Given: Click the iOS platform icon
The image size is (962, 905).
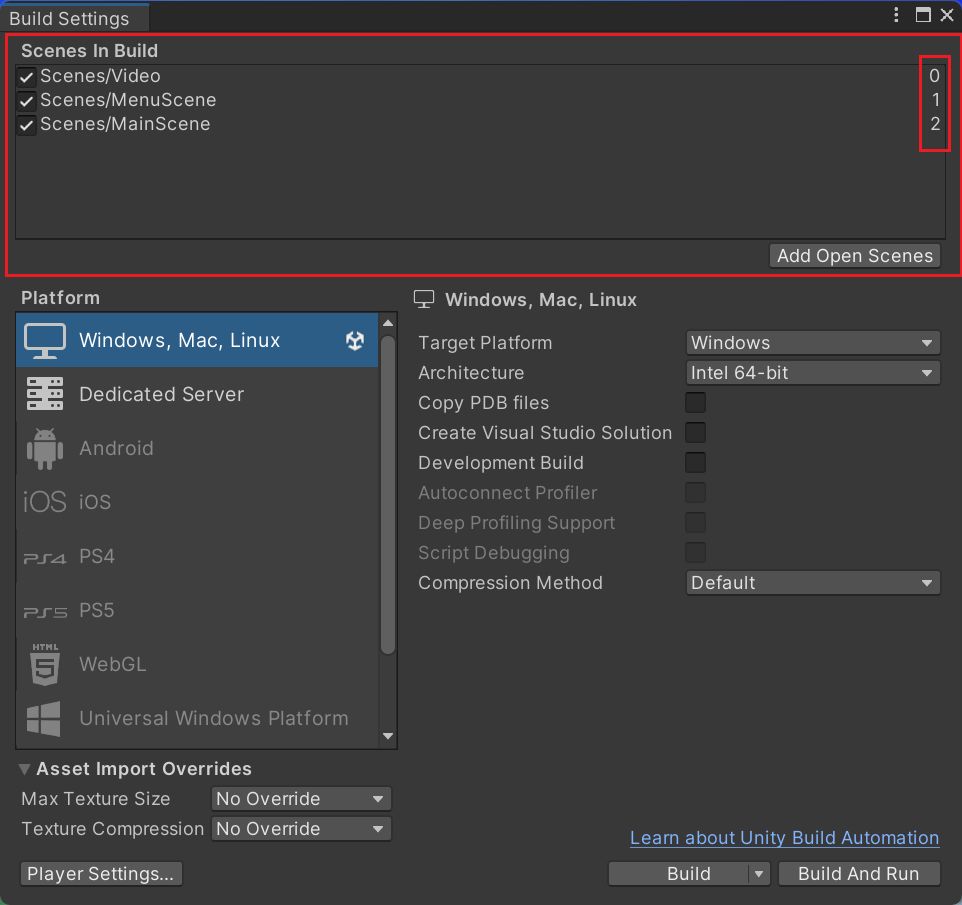Looking at the screenshot, I should [x=44, y=502].
